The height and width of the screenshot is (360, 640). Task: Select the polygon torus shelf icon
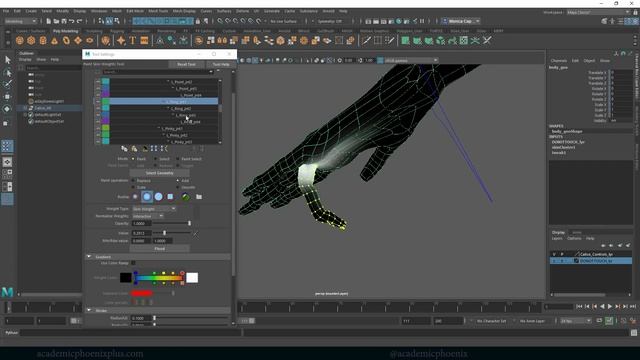click(66, 40)
